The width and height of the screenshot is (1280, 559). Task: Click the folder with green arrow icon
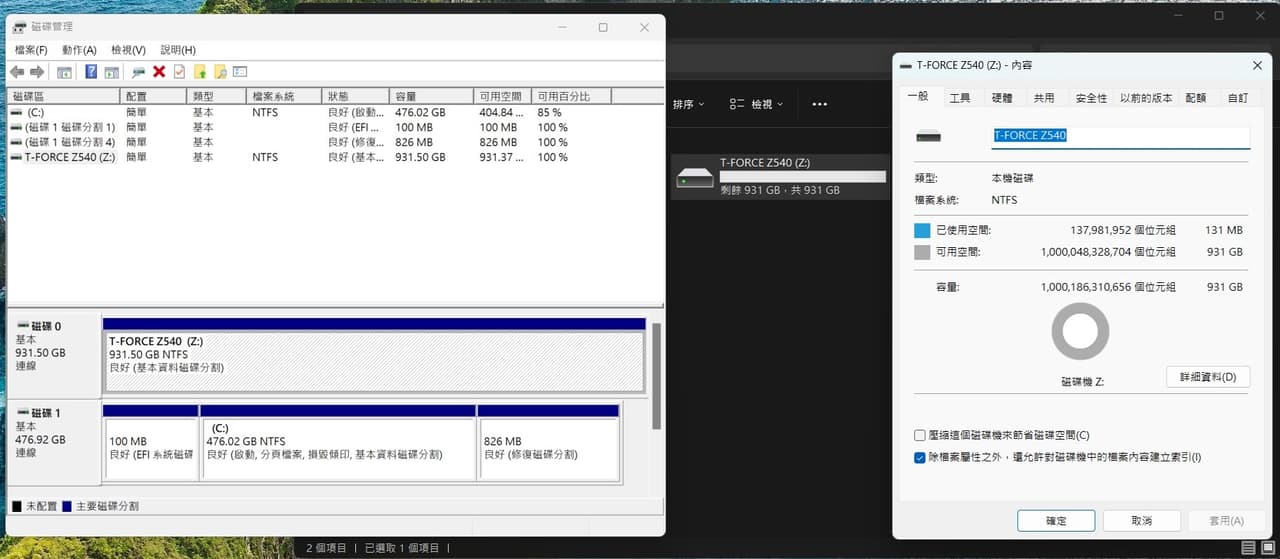tap(200, 72)
